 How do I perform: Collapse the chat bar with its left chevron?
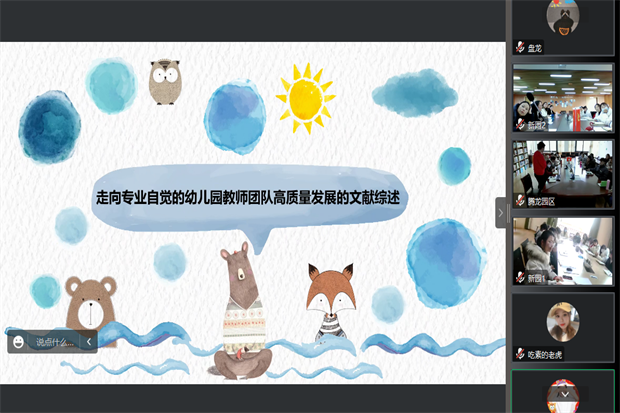pyautogui.click(x=88, y=342)
